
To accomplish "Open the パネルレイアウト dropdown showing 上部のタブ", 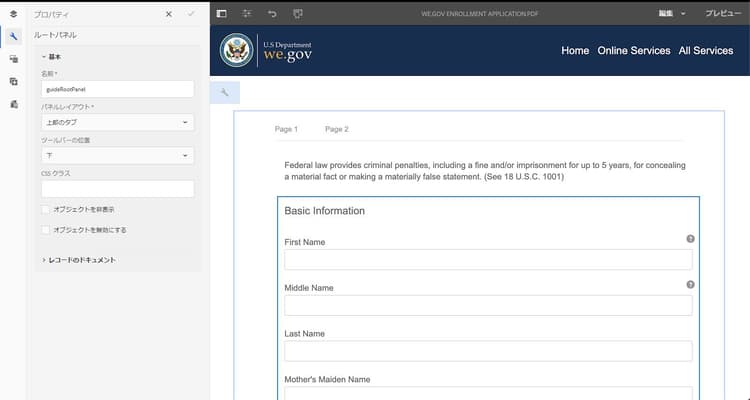I will pyautogui.click(x=118, y=122).
